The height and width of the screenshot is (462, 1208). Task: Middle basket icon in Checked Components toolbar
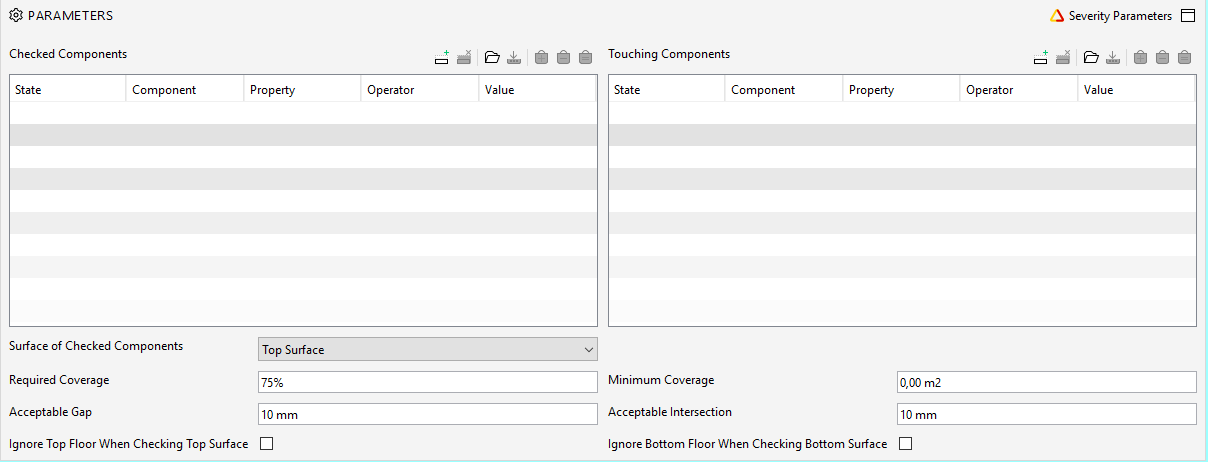(x=563, y=57)
